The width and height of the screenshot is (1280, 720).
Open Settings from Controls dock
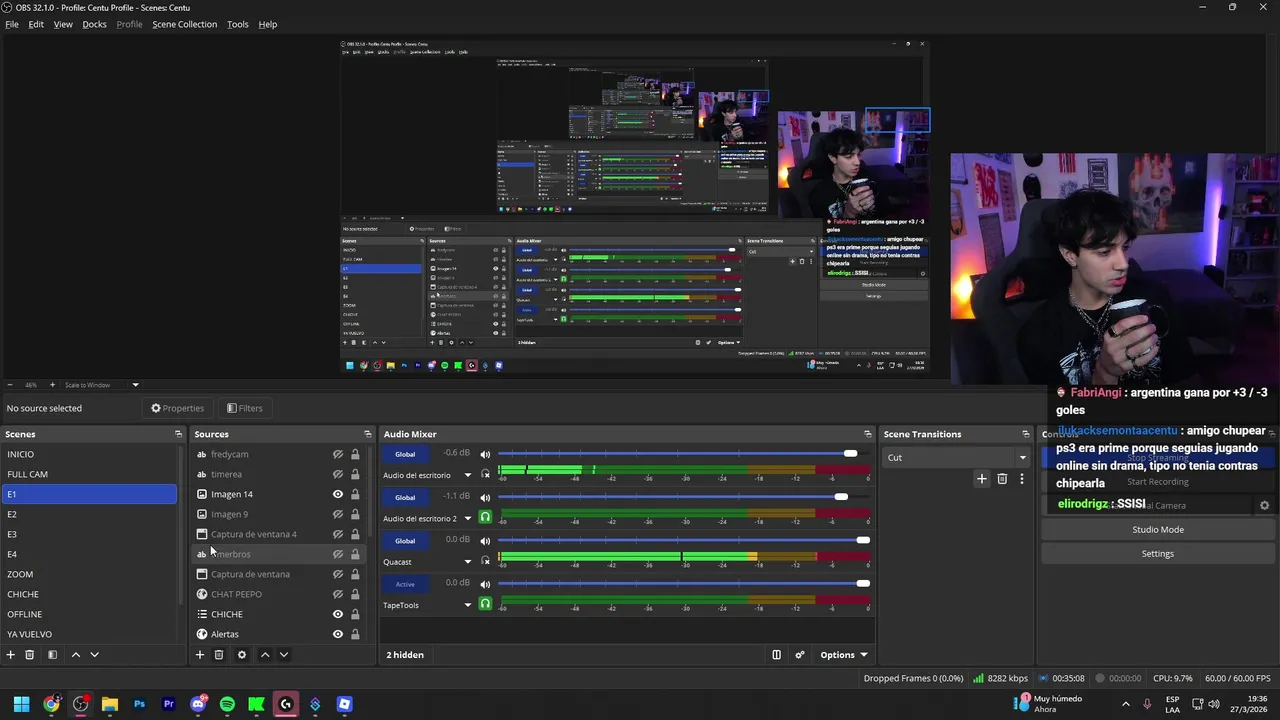point(1158,553)
